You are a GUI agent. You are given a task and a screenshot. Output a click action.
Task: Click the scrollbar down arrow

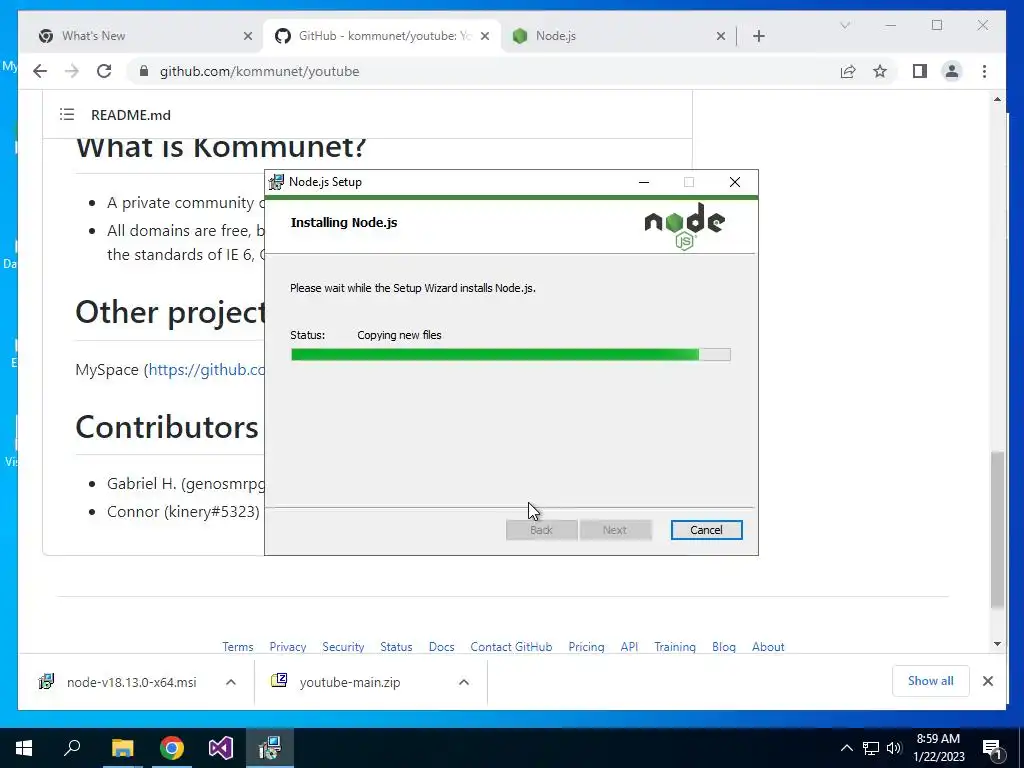[997, 644]
